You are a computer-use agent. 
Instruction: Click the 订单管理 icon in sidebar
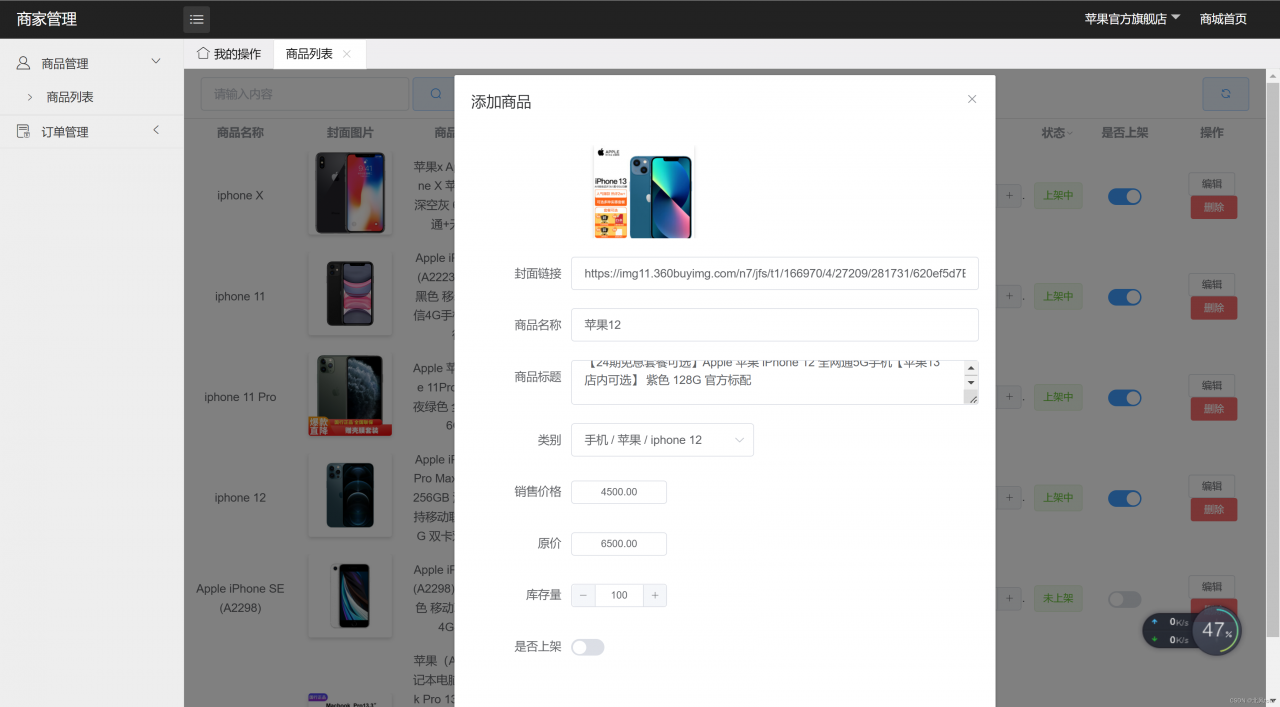click(x=24, y=132)
